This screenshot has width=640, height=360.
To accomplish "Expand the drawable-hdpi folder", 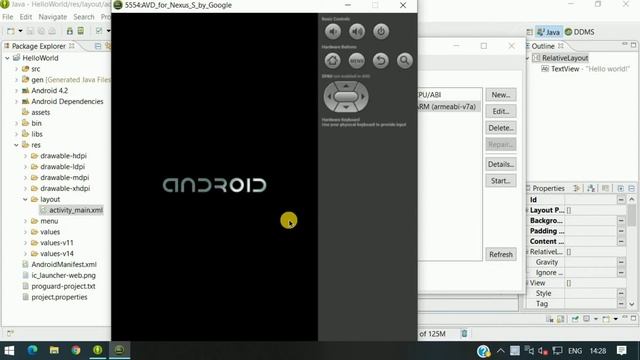I will [25, 156].
